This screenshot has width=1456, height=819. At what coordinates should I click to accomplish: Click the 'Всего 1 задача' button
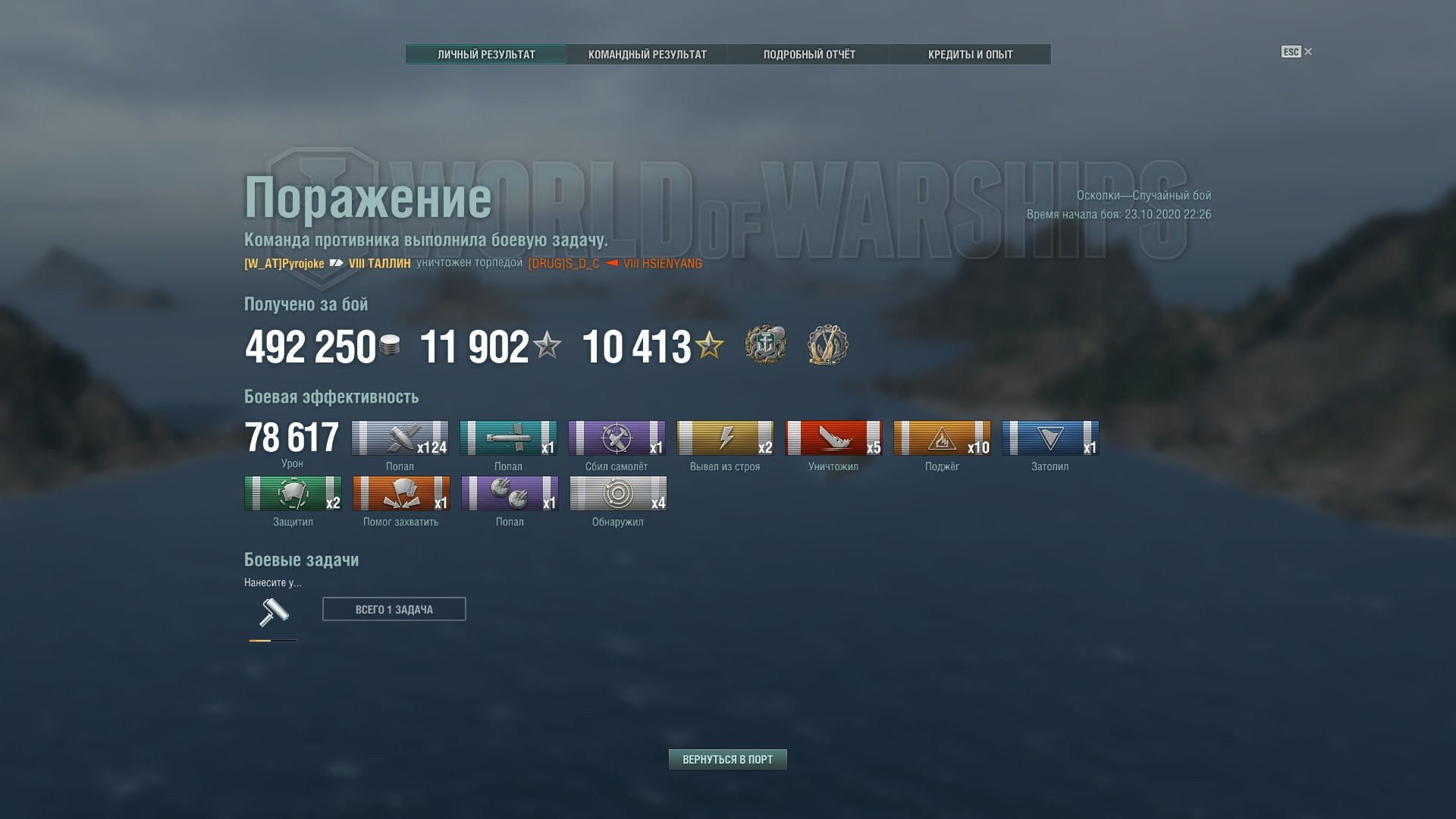coord(394,609)
